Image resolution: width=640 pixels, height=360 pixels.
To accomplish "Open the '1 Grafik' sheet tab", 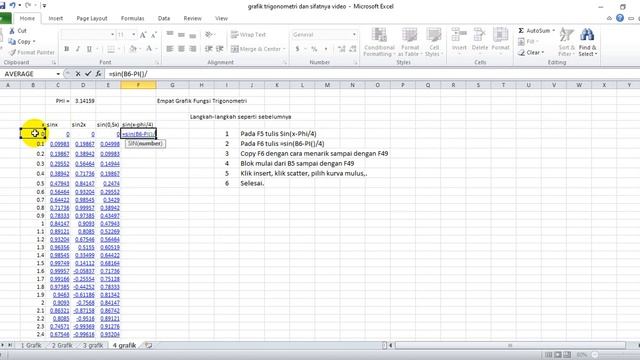I will tap(31, 345).
